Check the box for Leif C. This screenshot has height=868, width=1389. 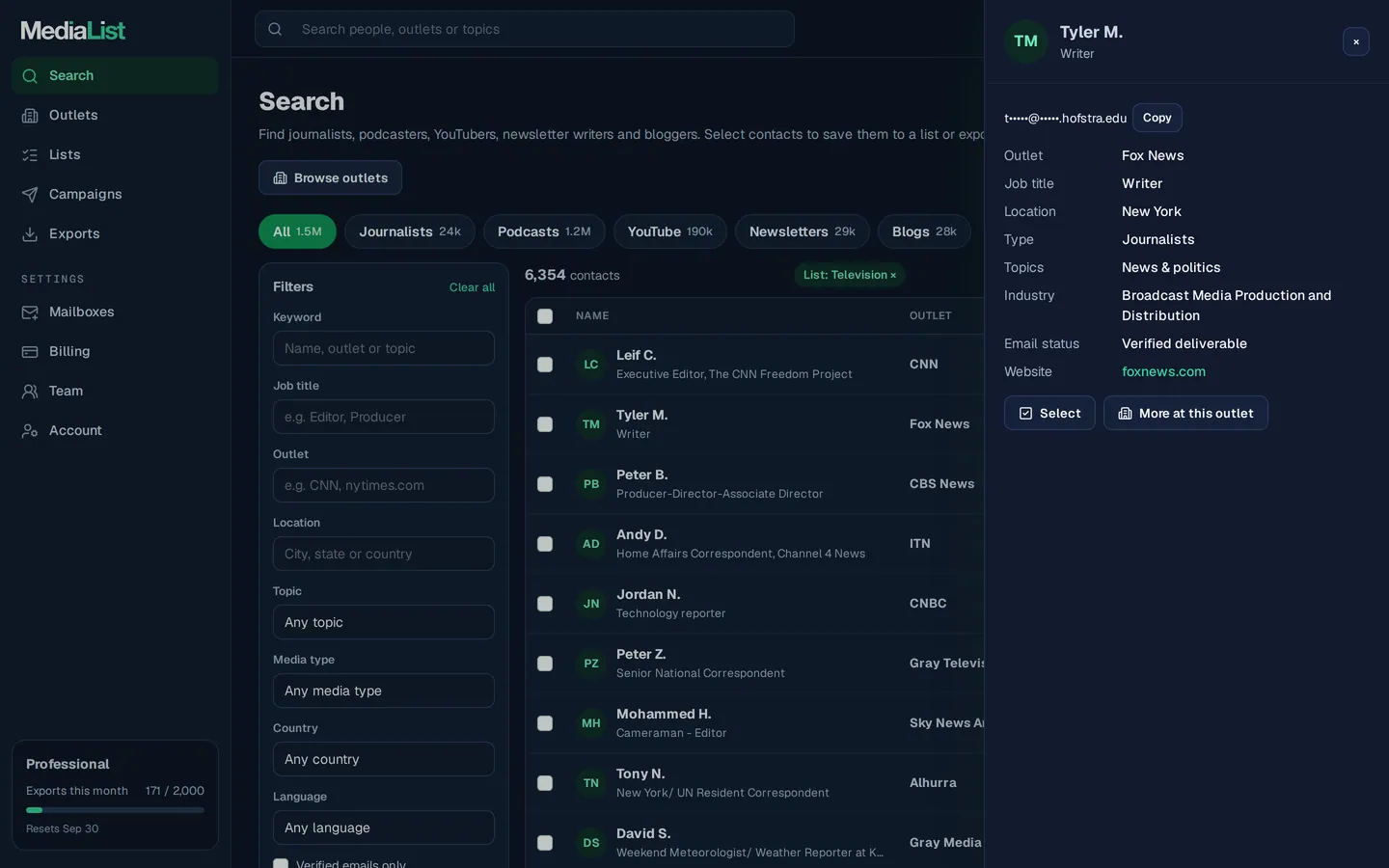click(545, 365)
